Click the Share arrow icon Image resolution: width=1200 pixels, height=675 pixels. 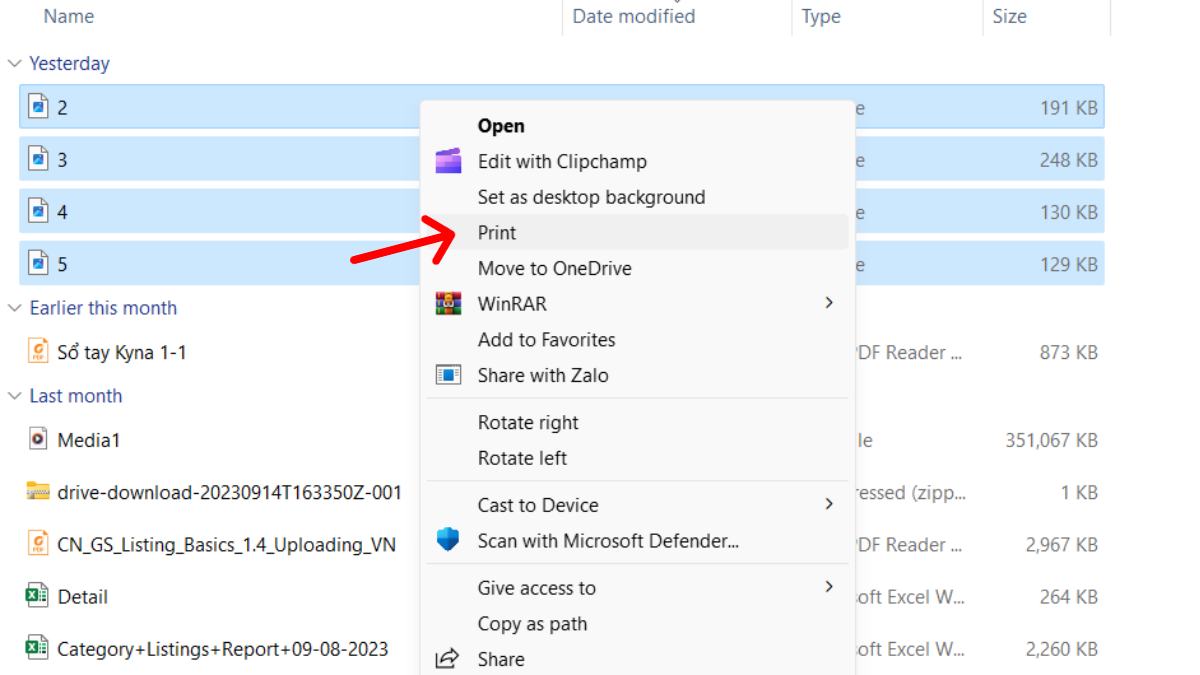point(449,659)
